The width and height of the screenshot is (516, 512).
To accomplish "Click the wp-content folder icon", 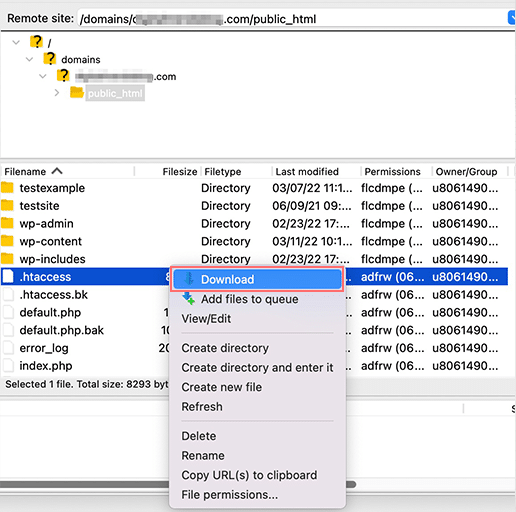I will (7, 241).
